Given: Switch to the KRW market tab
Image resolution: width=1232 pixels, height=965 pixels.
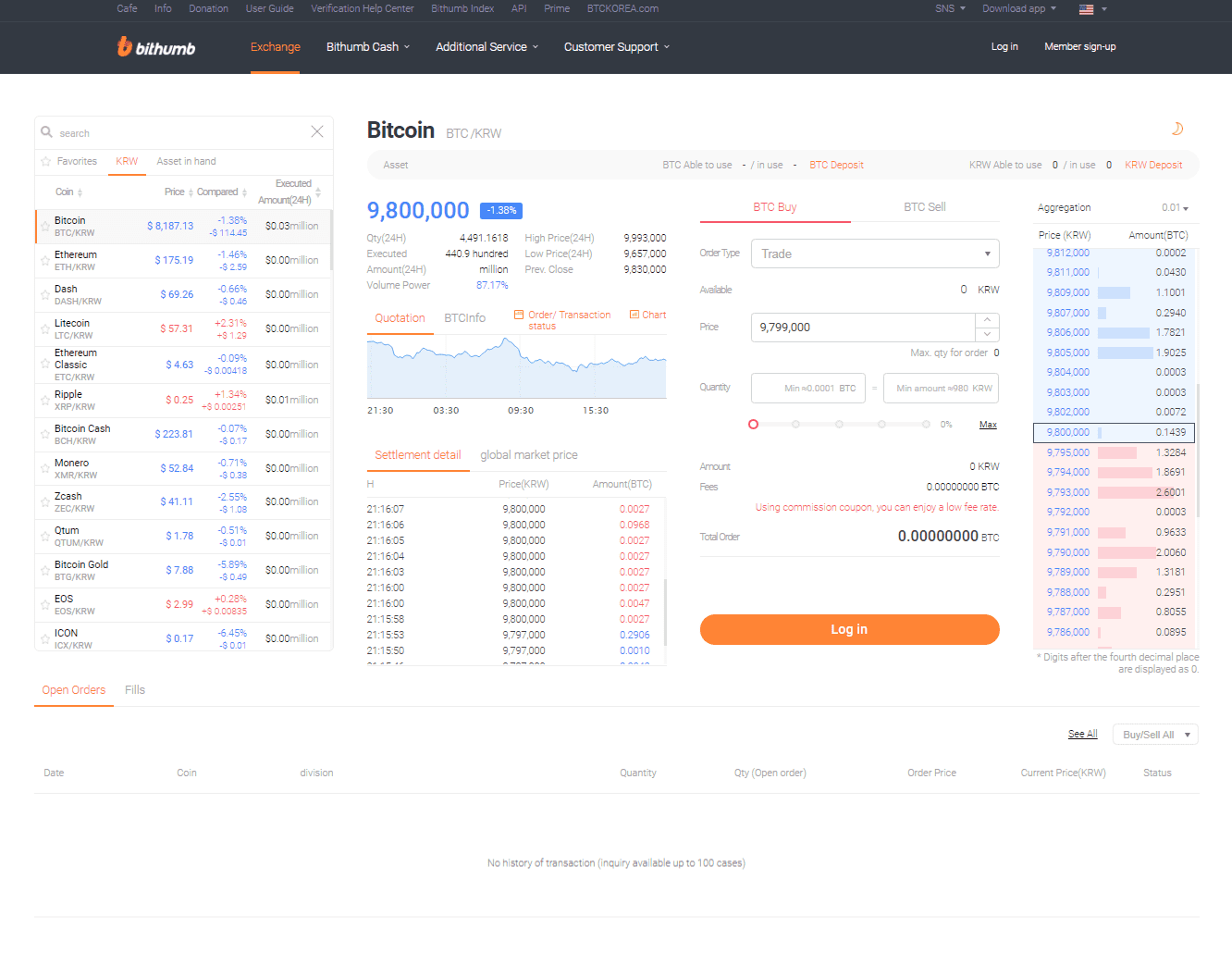Looking at the screenshot, I should point(127,161).
